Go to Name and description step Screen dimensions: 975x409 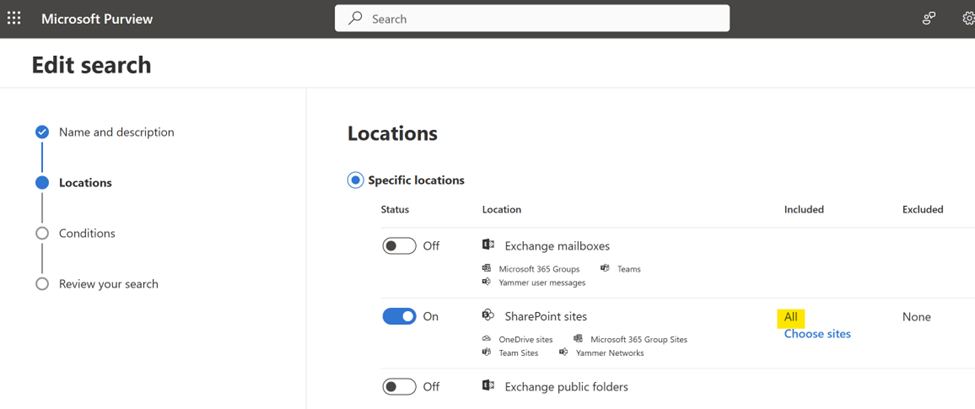click(x=116, y=132)
